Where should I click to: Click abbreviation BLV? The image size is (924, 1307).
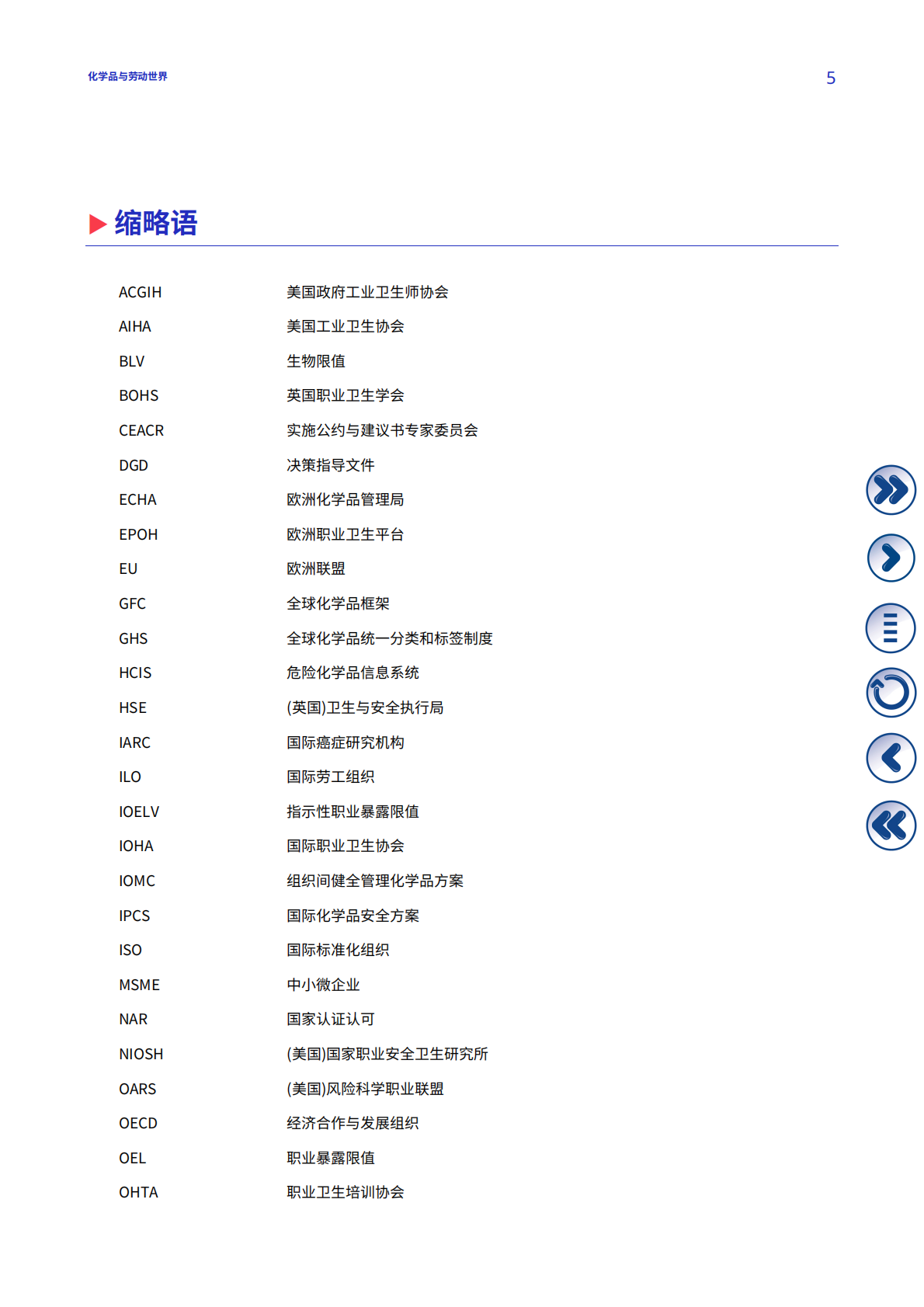pyautogui.click(x=132, y=361)
